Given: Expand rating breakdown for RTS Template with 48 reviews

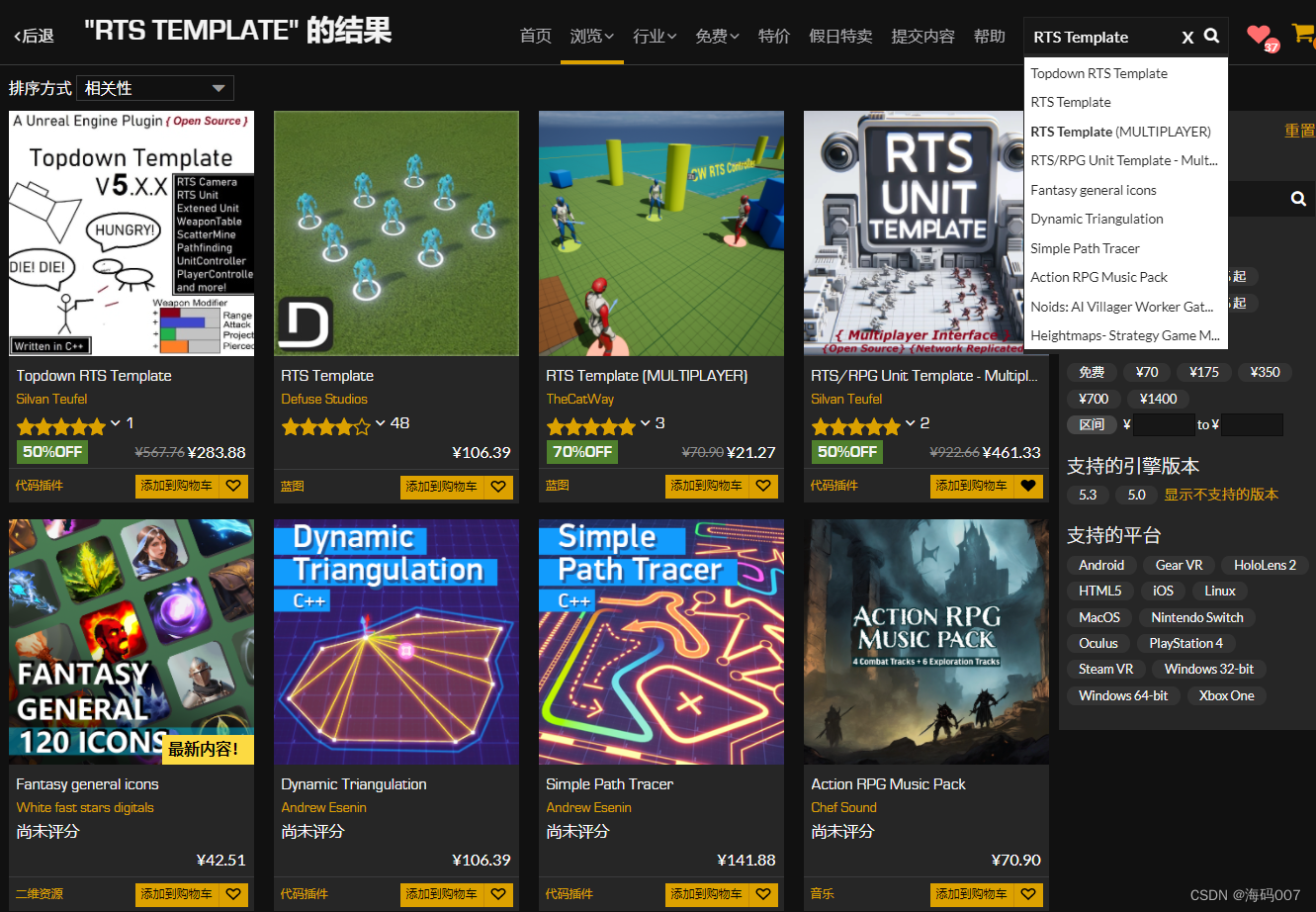Looking at the screenshot, I should 380,423.
